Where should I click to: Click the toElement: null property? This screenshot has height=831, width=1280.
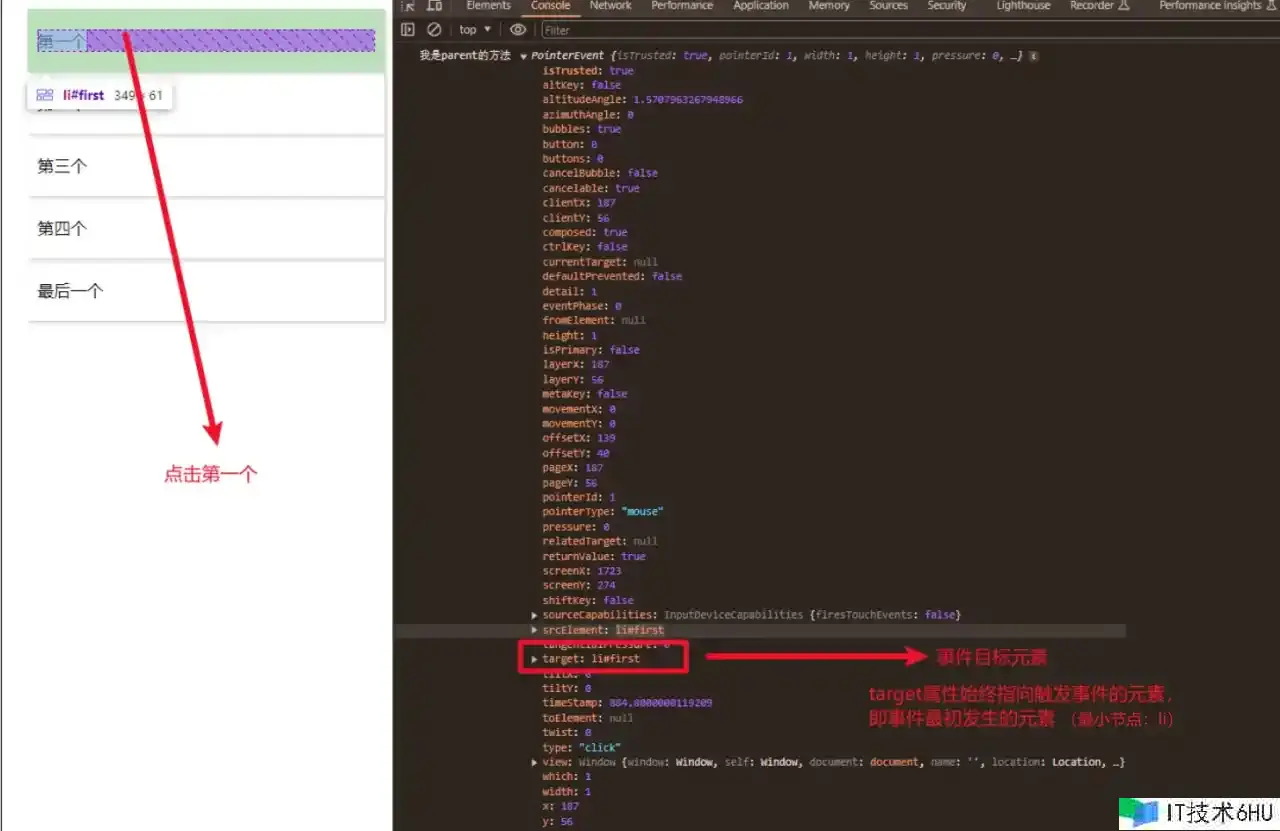588,718
